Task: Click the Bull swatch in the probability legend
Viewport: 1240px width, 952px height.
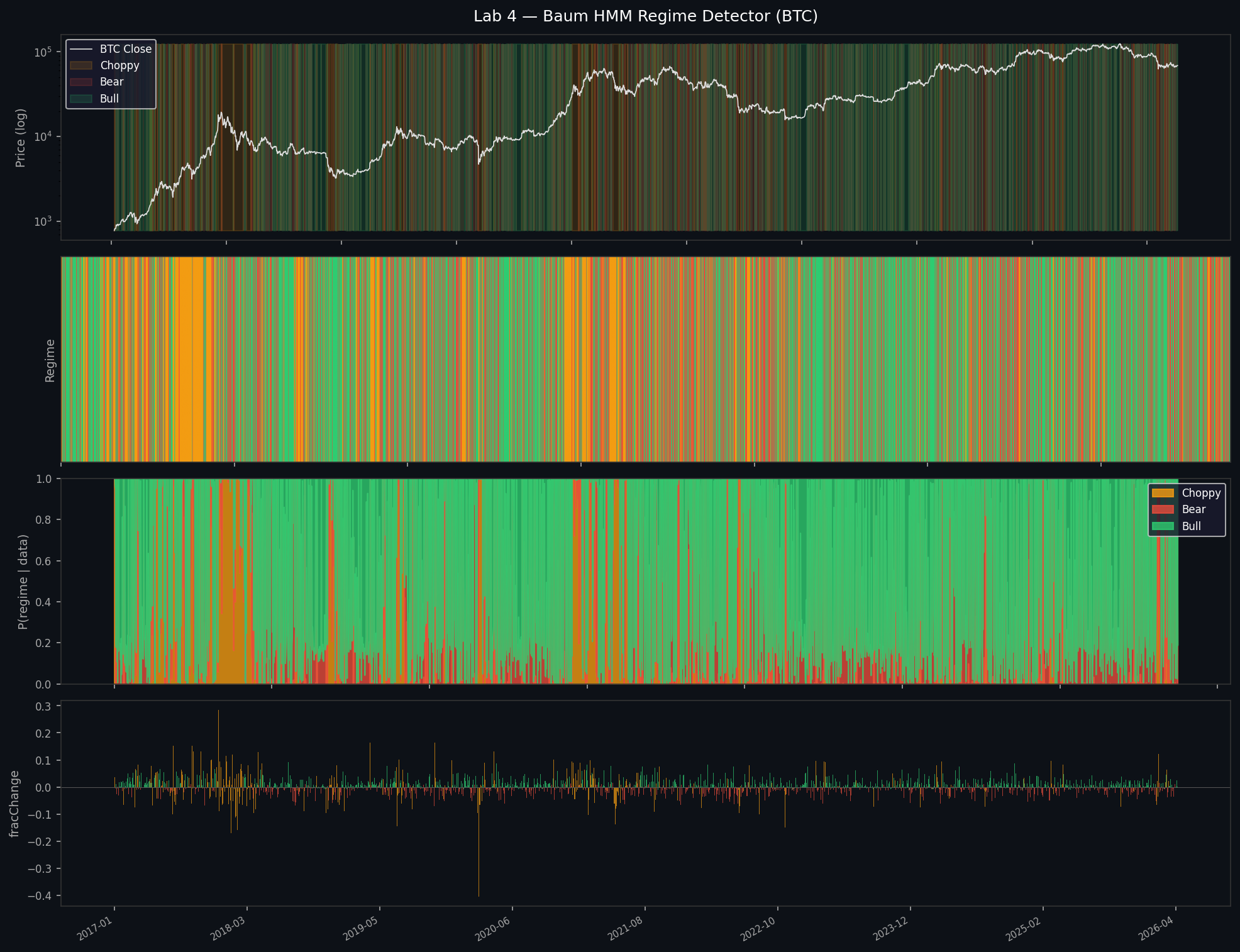Action: click(1163, 526)
